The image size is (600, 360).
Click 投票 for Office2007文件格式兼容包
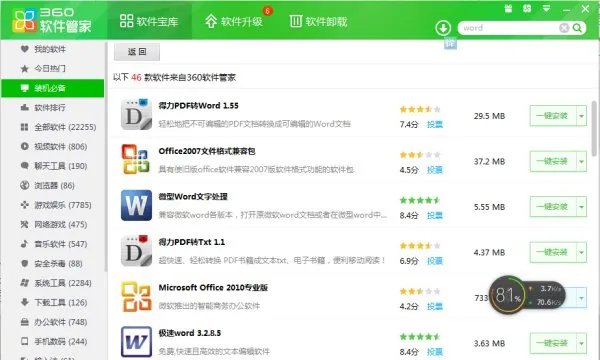435,170
